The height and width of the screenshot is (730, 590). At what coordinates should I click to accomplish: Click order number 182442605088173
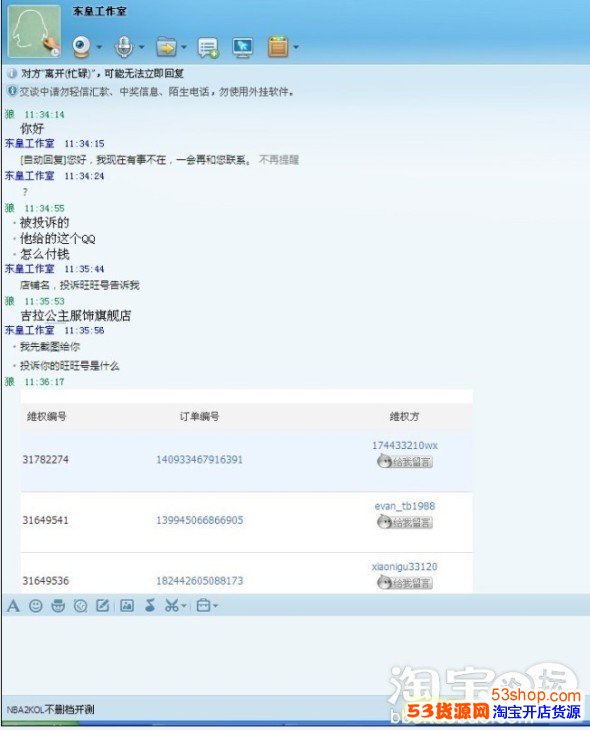199,581
